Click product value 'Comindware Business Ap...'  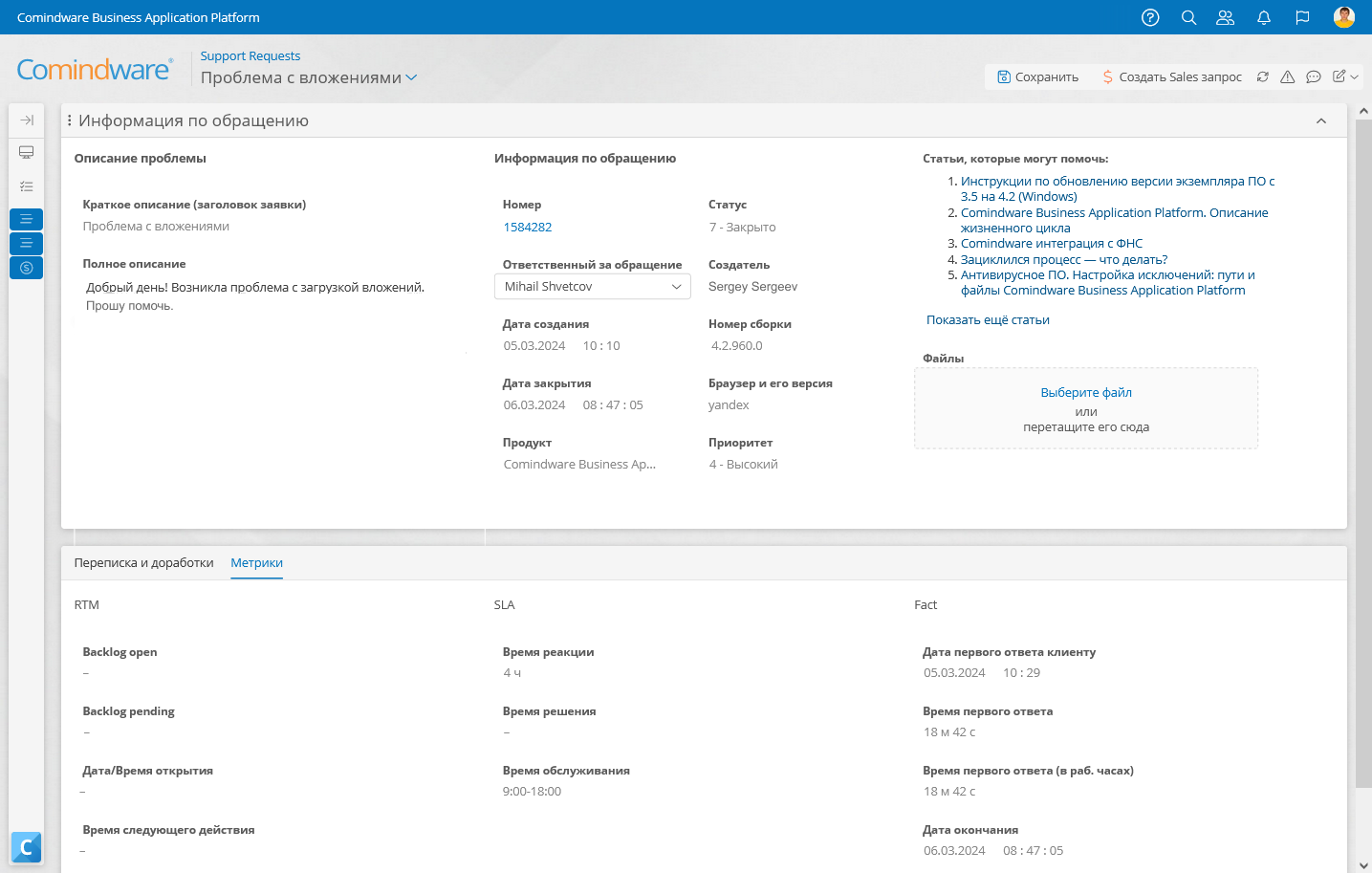tap(579, 465)
